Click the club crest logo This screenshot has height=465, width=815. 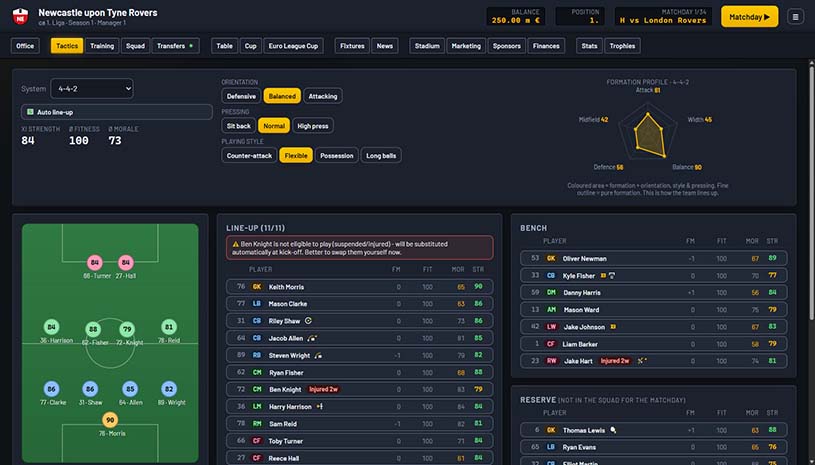click(x=20, y=17)
